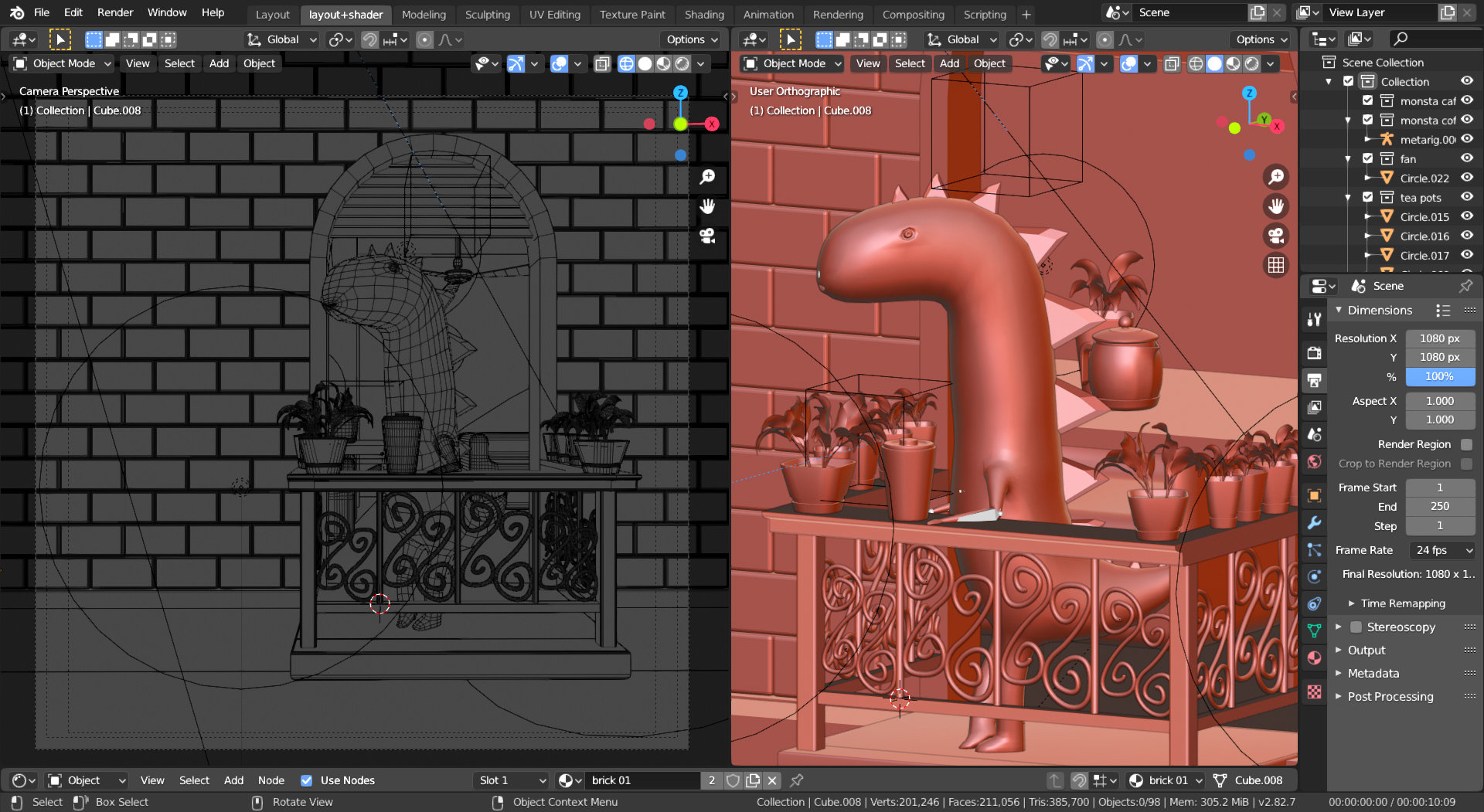
Task: Click Options button in left viewport header
Action: click(x=692, y=39)
